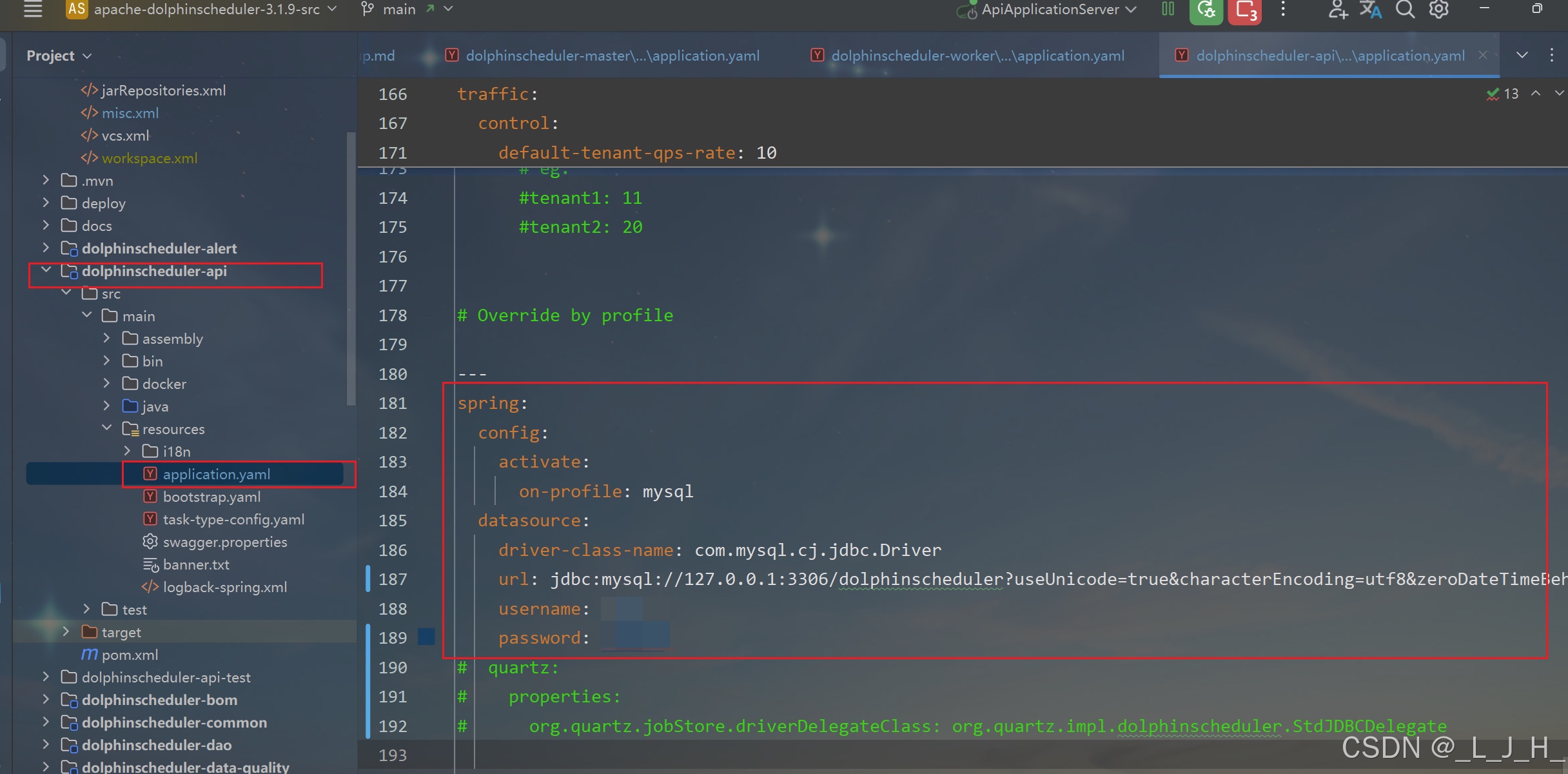This screenshot has width=1568, height=774.
Task: Switch to dolphinscheduler-master application.yaml tab
Action: (x=612, y=56)
